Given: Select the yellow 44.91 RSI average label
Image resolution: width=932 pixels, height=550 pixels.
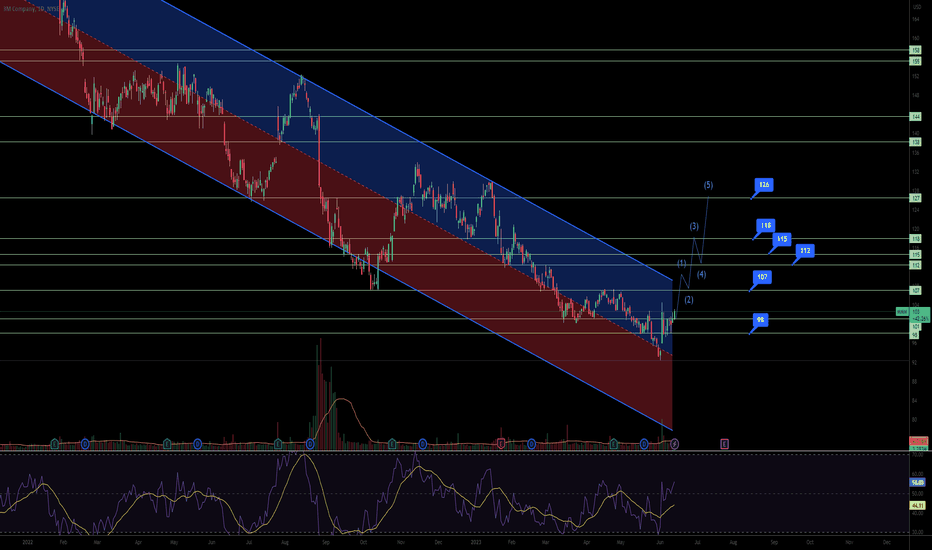Looking at the screenshot, I should click(x=918, y=506).
